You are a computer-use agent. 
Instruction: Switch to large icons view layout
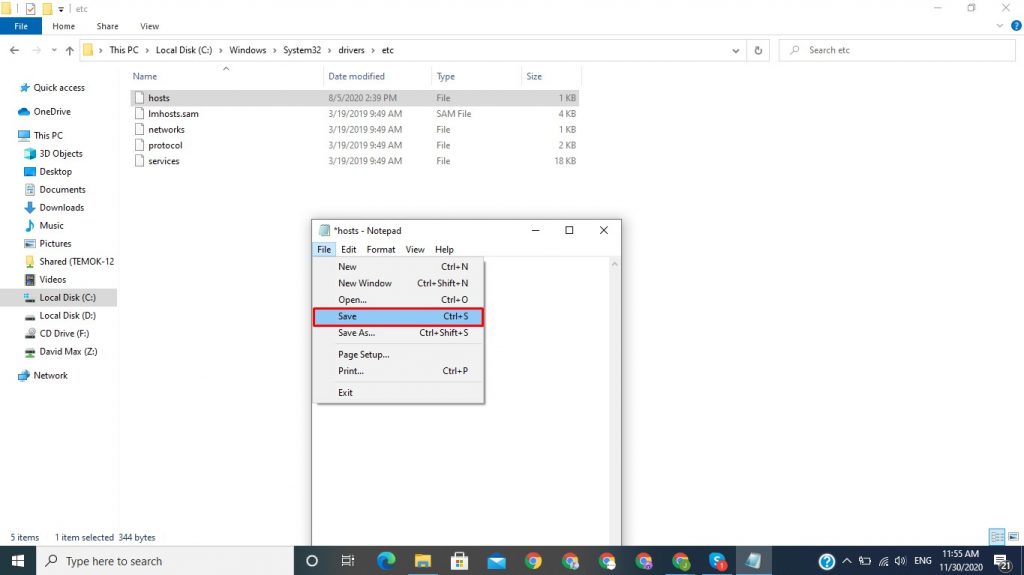point(1011,537)
